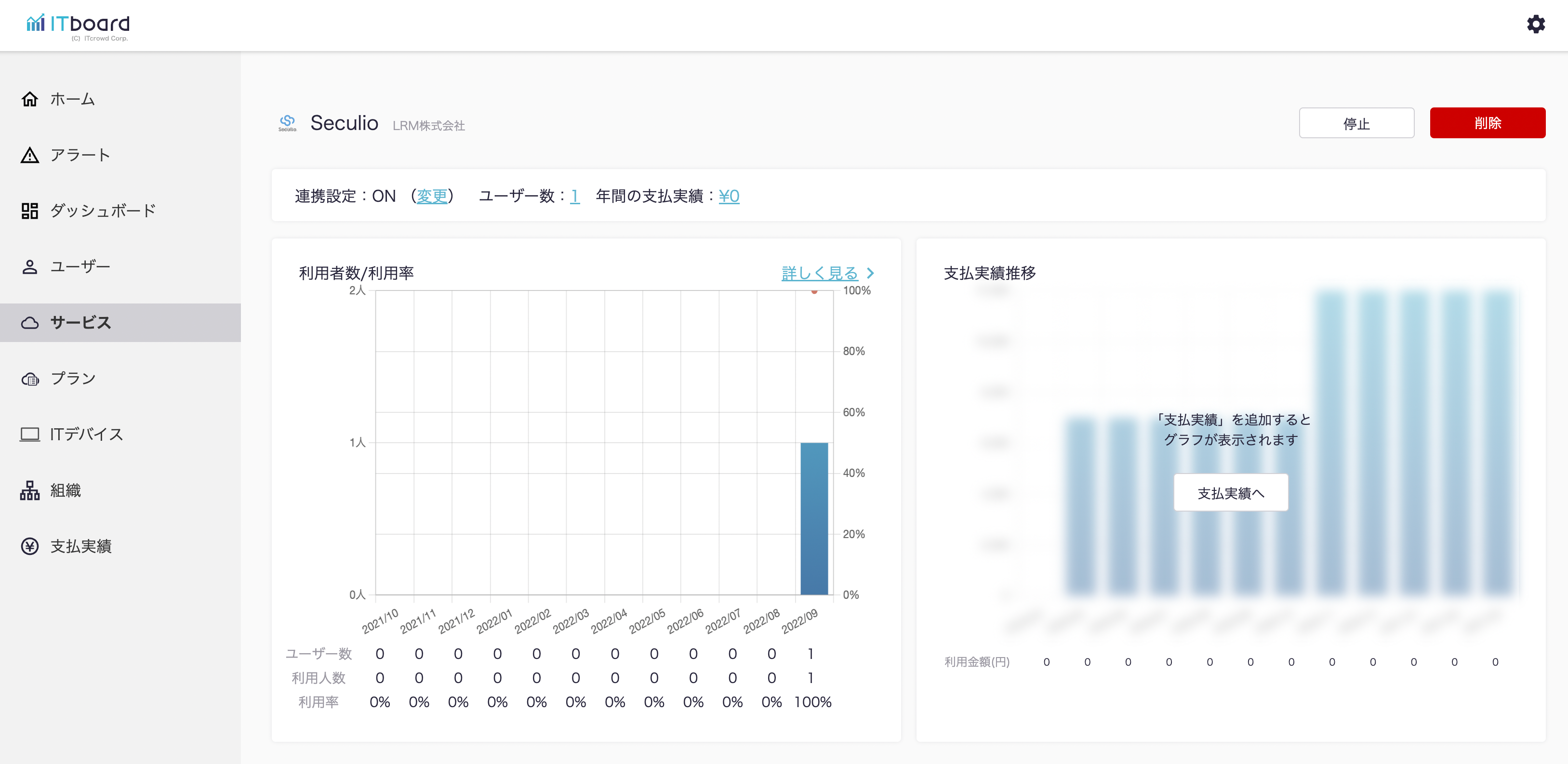Screen dimensions: 1568x764
Task: Click the 支払実績へ button
Action: (1230, 493)
